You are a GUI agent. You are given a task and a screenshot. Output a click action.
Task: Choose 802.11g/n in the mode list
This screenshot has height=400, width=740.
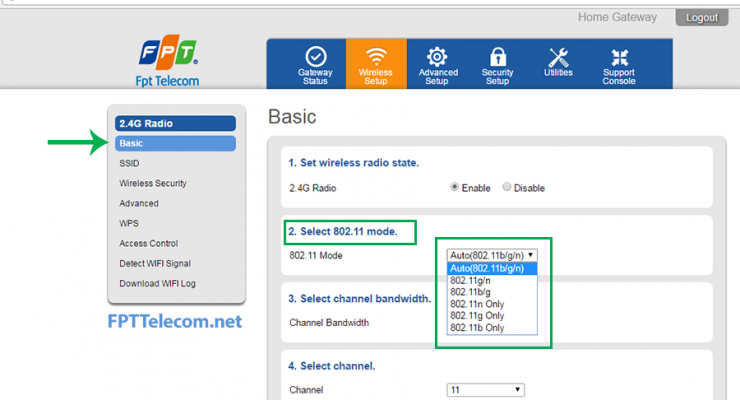(x=492, y=280)
